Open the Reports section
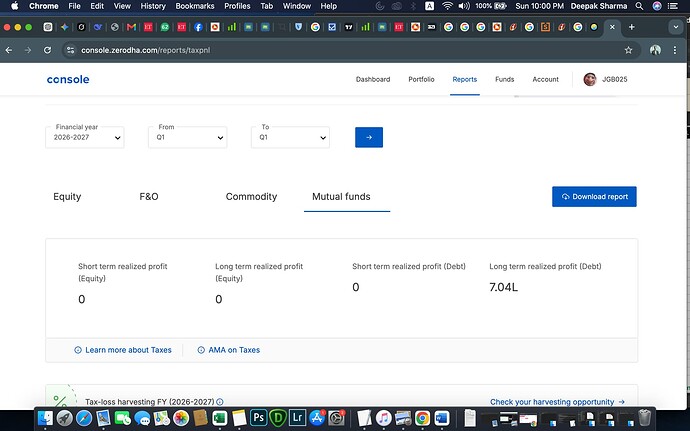 pos(465,79)
